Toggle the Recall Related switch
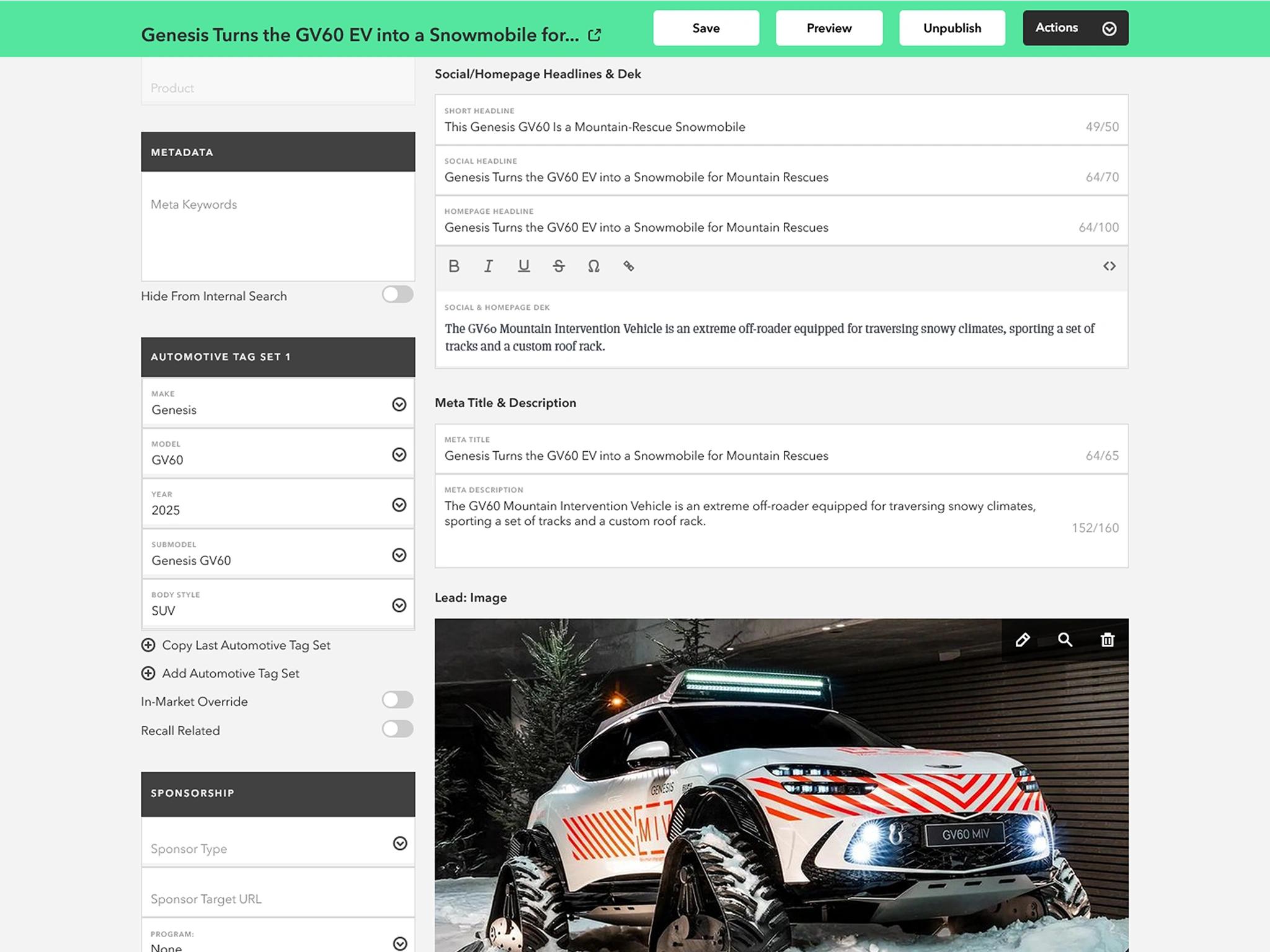The width and height of the screenshot is (1270, 952). pos(397,729)
